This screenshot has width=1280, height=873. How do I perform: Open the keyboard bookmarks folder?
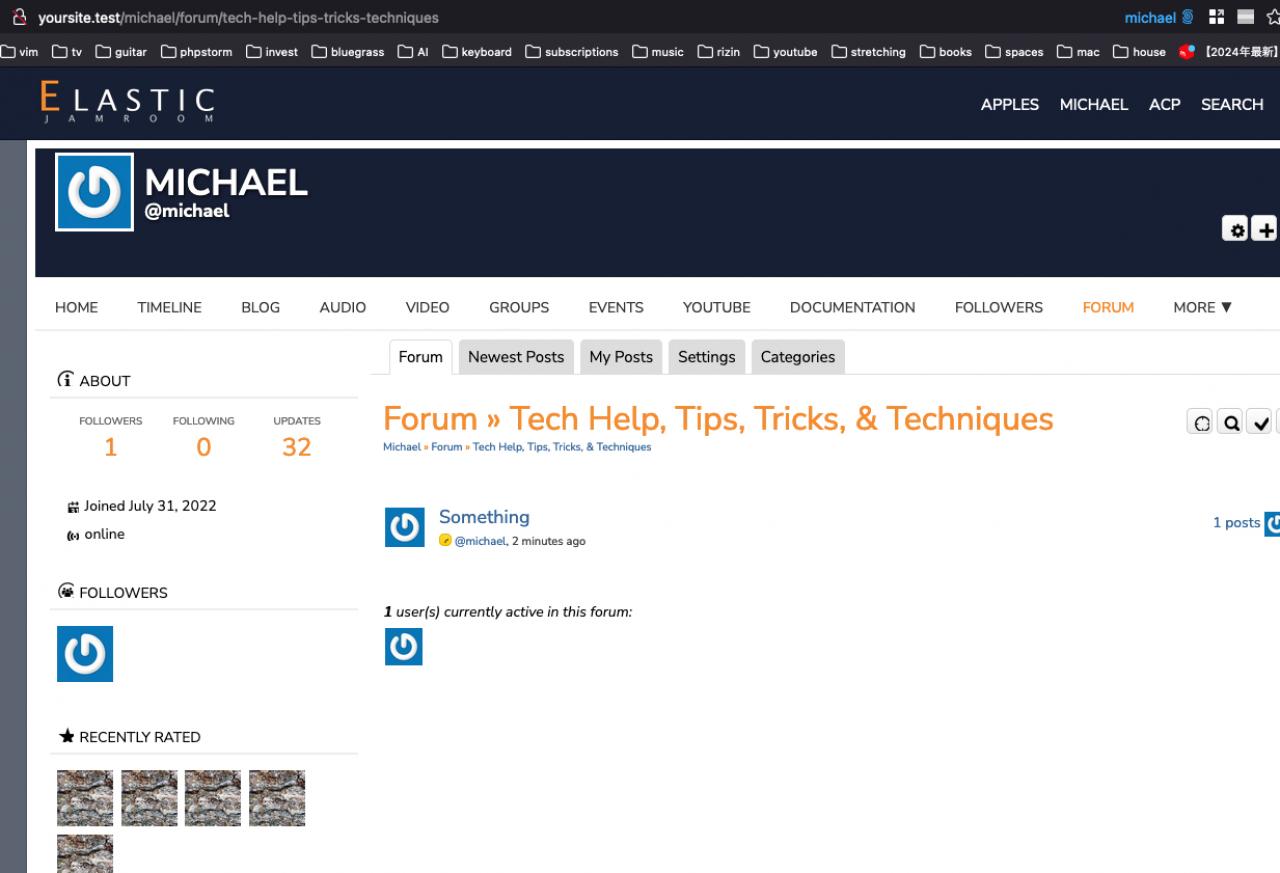point(477,52)
